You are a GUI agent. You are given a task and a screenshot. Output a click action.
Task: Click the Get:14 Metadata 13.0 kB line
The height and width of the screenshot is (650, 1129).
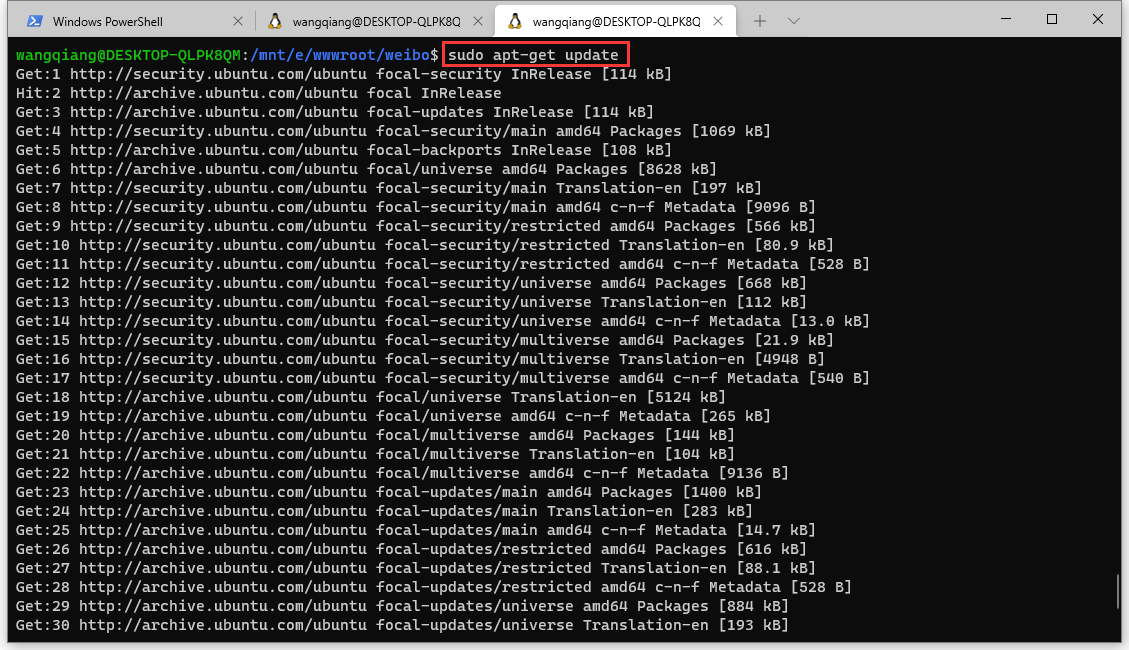click(443, 321)
